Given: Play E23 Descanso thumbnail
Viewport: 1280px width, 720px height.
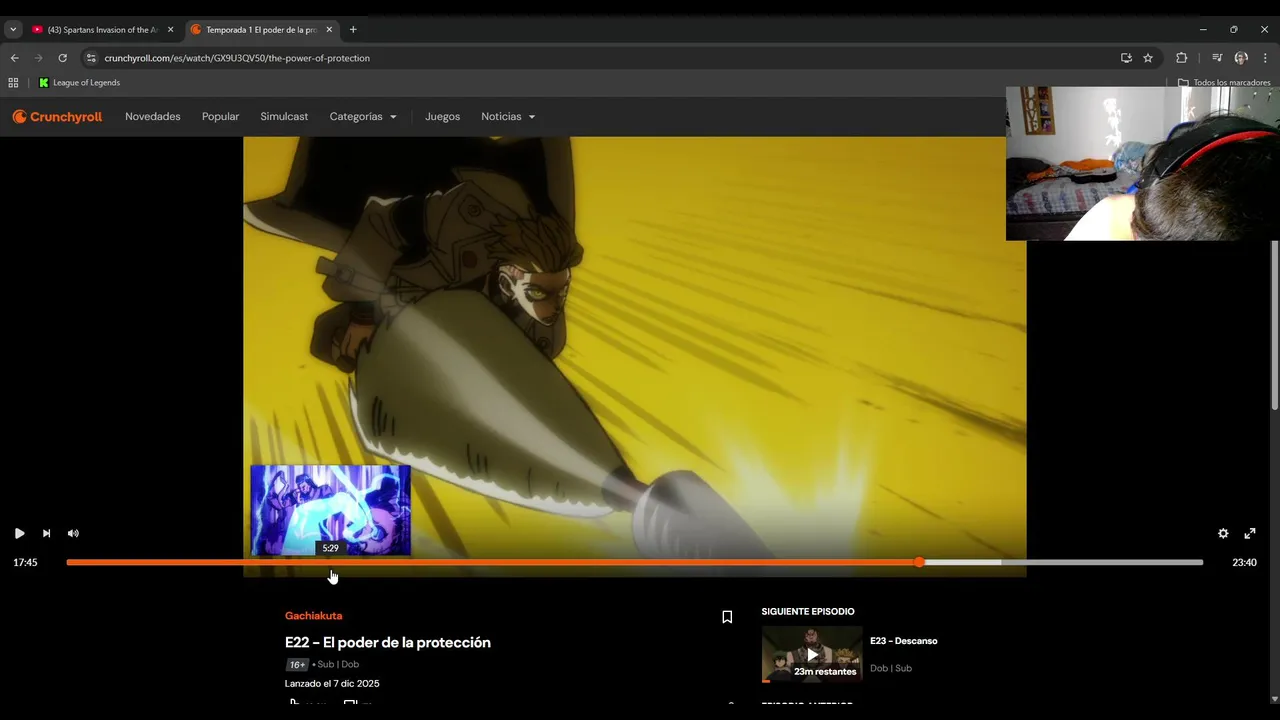Looking at the screenshot, I should point(812,654).
